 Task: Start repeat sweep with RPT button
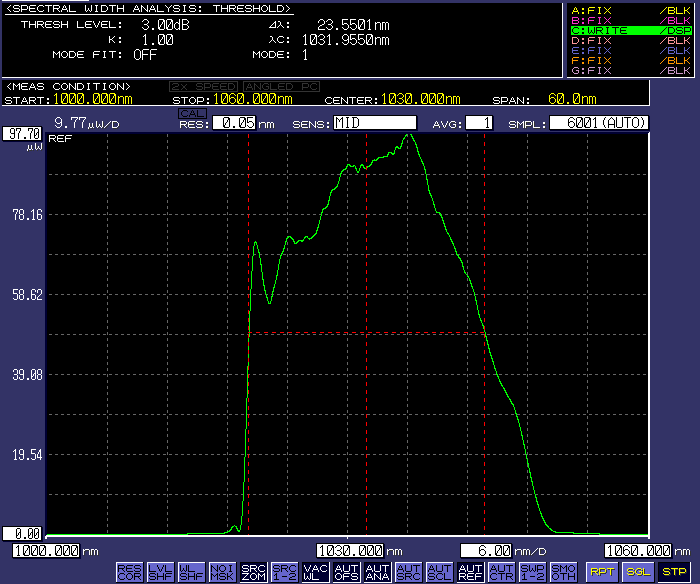coord(602,572)
